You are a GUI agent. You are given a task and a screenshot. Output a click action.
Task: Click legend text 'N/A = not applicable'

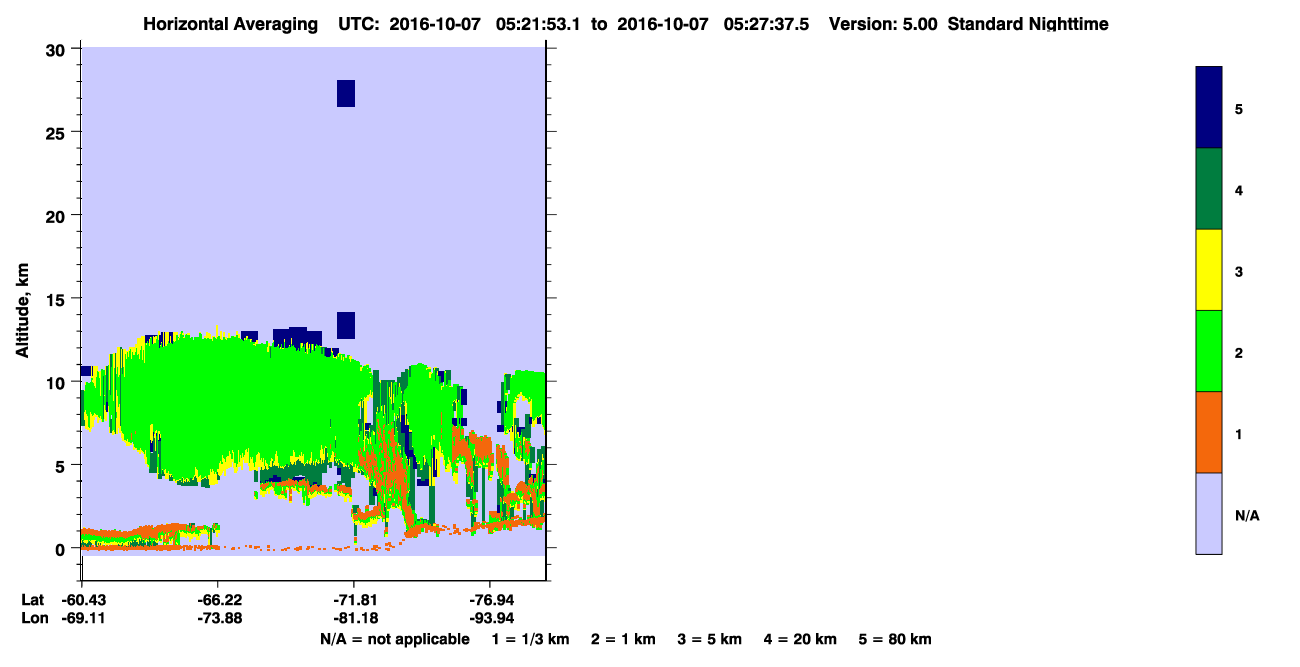coord(394,639)
